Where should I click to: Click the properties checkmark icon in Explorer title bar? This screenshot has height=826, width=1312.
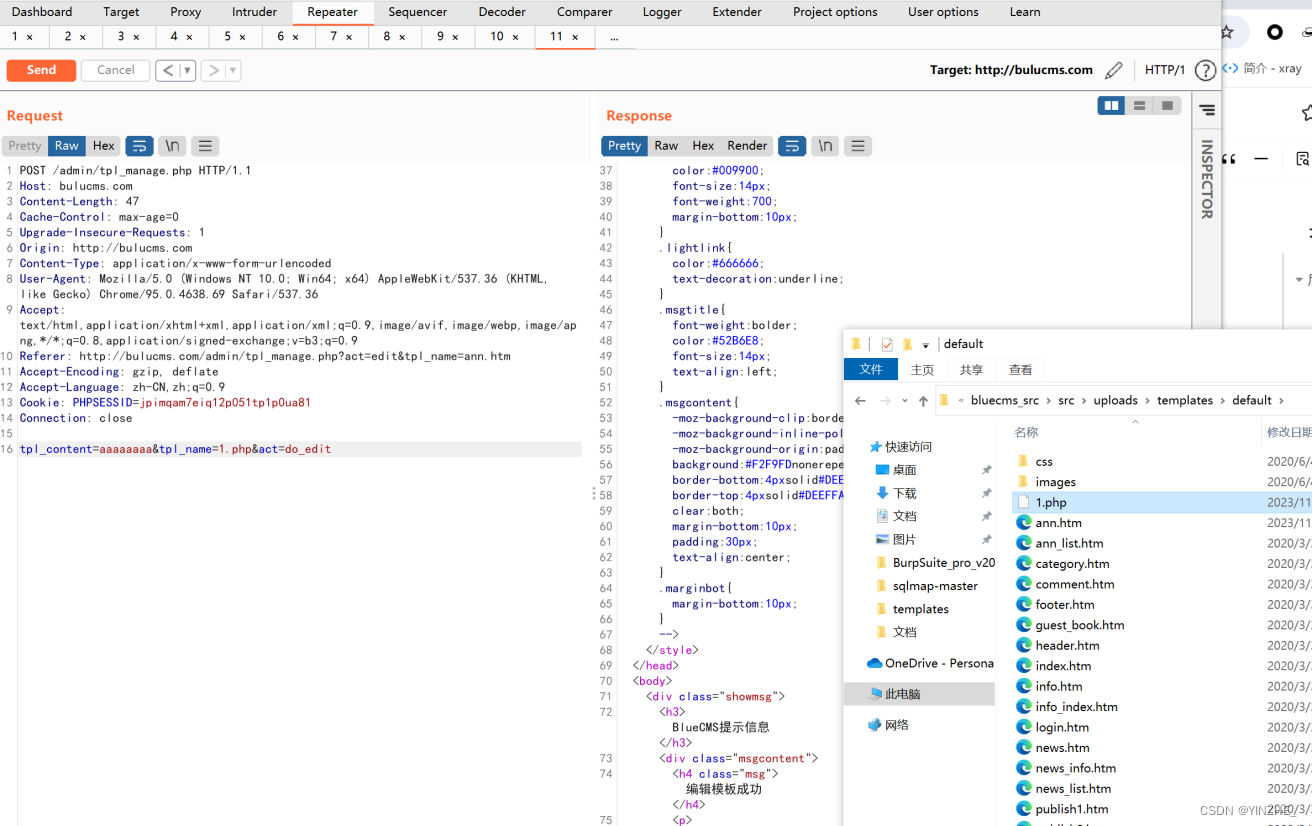(886, 344)
